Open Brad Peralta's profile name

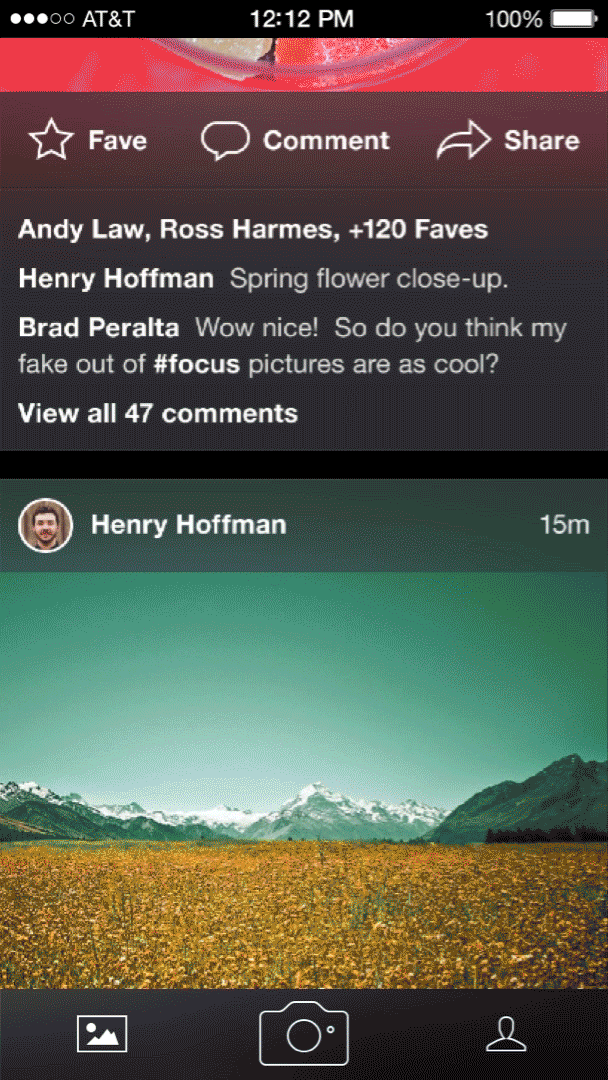(98, 328)
